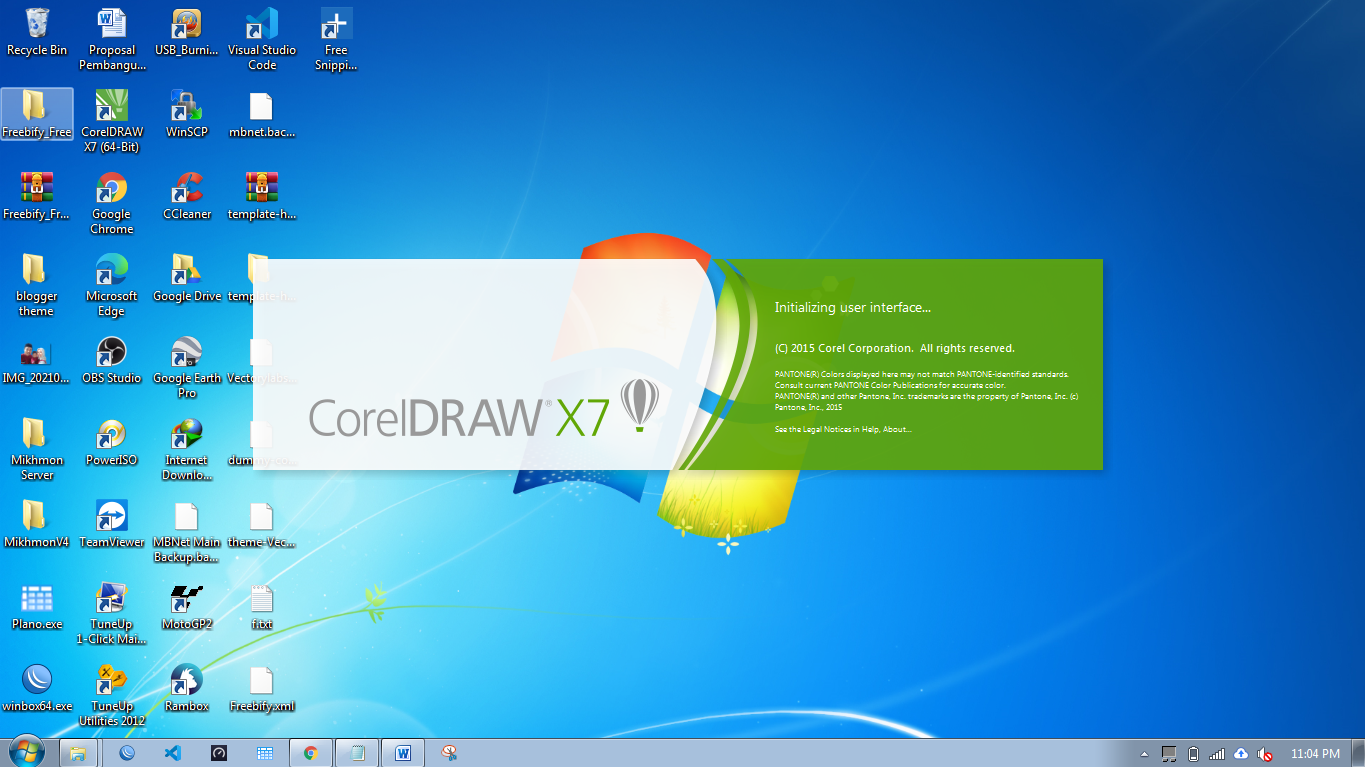Screen dimensions: 1365x767
Task: Open the 11:04 PM clock
Action: coord(1315,754)
